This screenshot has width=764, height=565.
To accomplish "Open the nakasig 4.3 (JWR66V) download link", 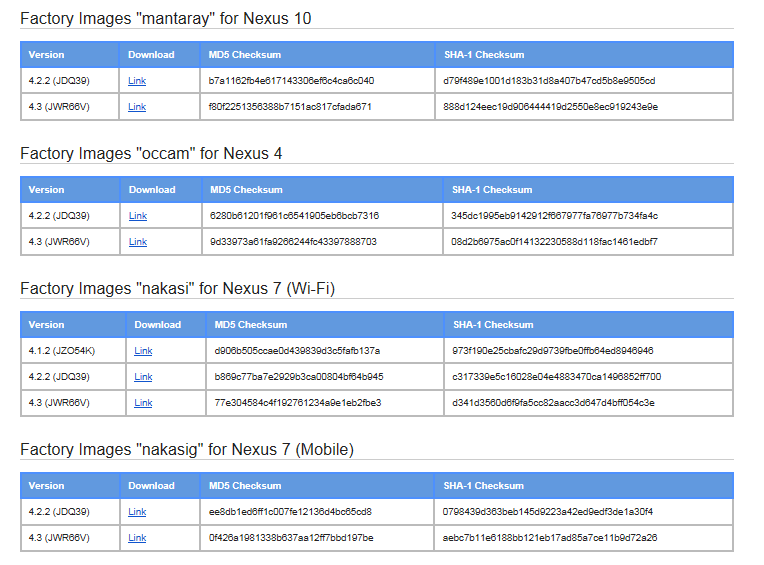I will coord(137,538).
